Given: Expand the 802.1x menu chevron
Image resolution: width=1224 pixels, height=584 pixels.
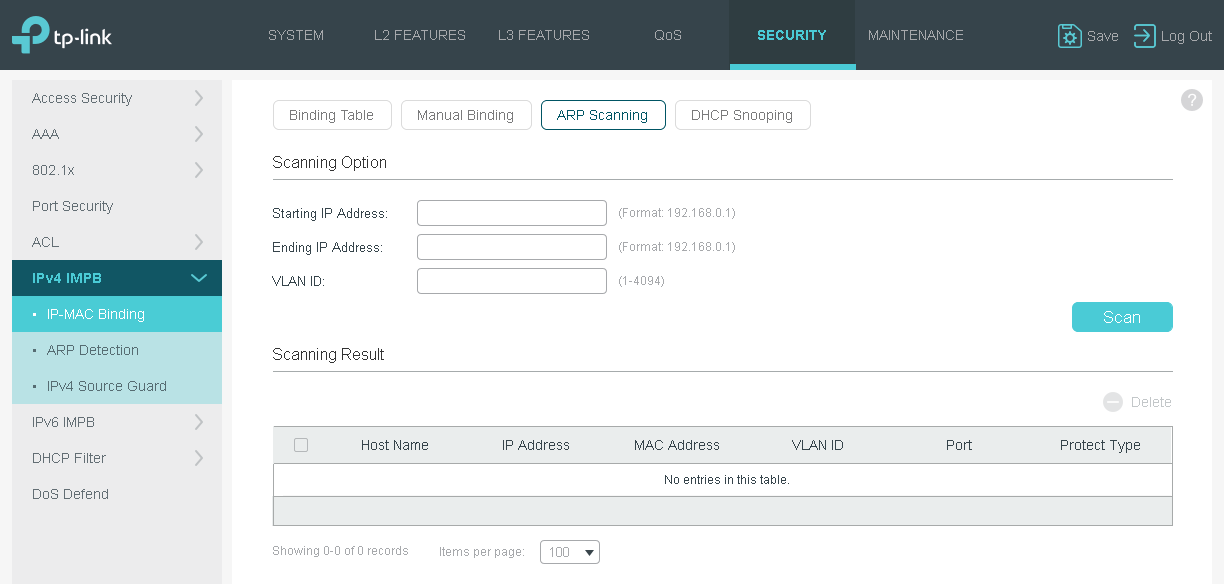Looking at the screenshot, I should click(198, 170).
